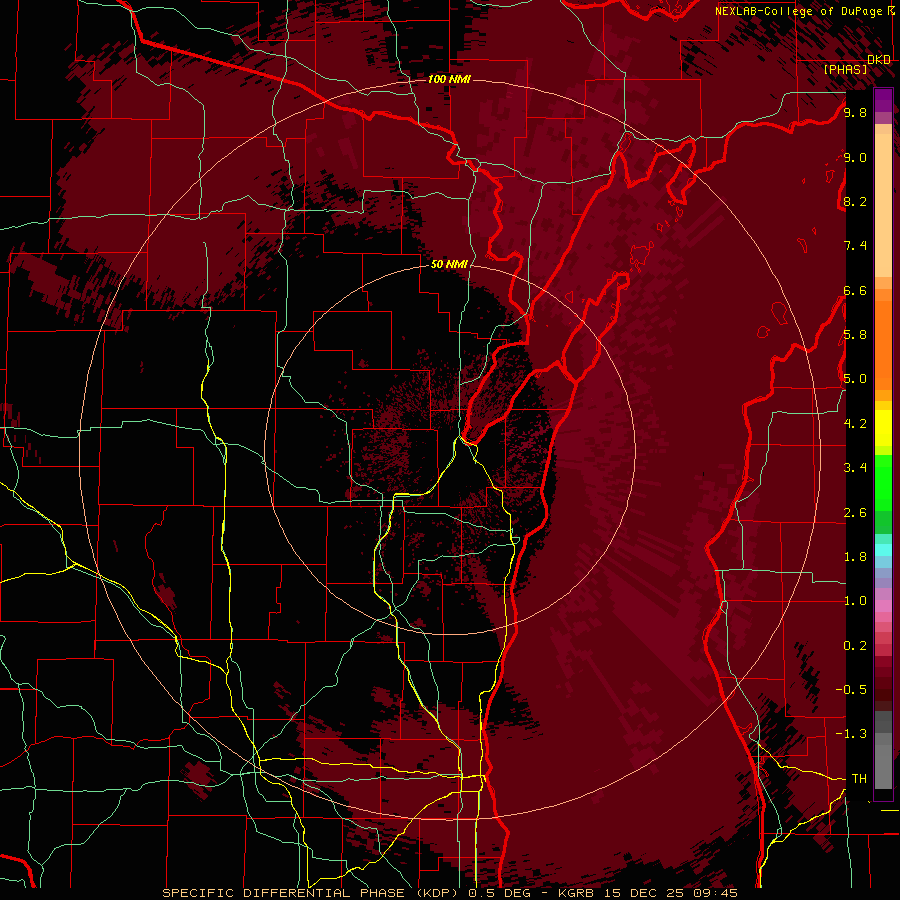This screenshot has width=900, height=900.
Task: Click the -0.5 color scale value
Action: click(852, 690)
